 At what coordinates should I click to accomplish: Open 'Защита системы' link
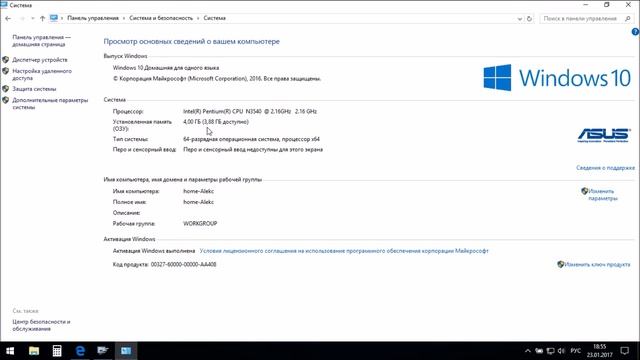point(34,89)
